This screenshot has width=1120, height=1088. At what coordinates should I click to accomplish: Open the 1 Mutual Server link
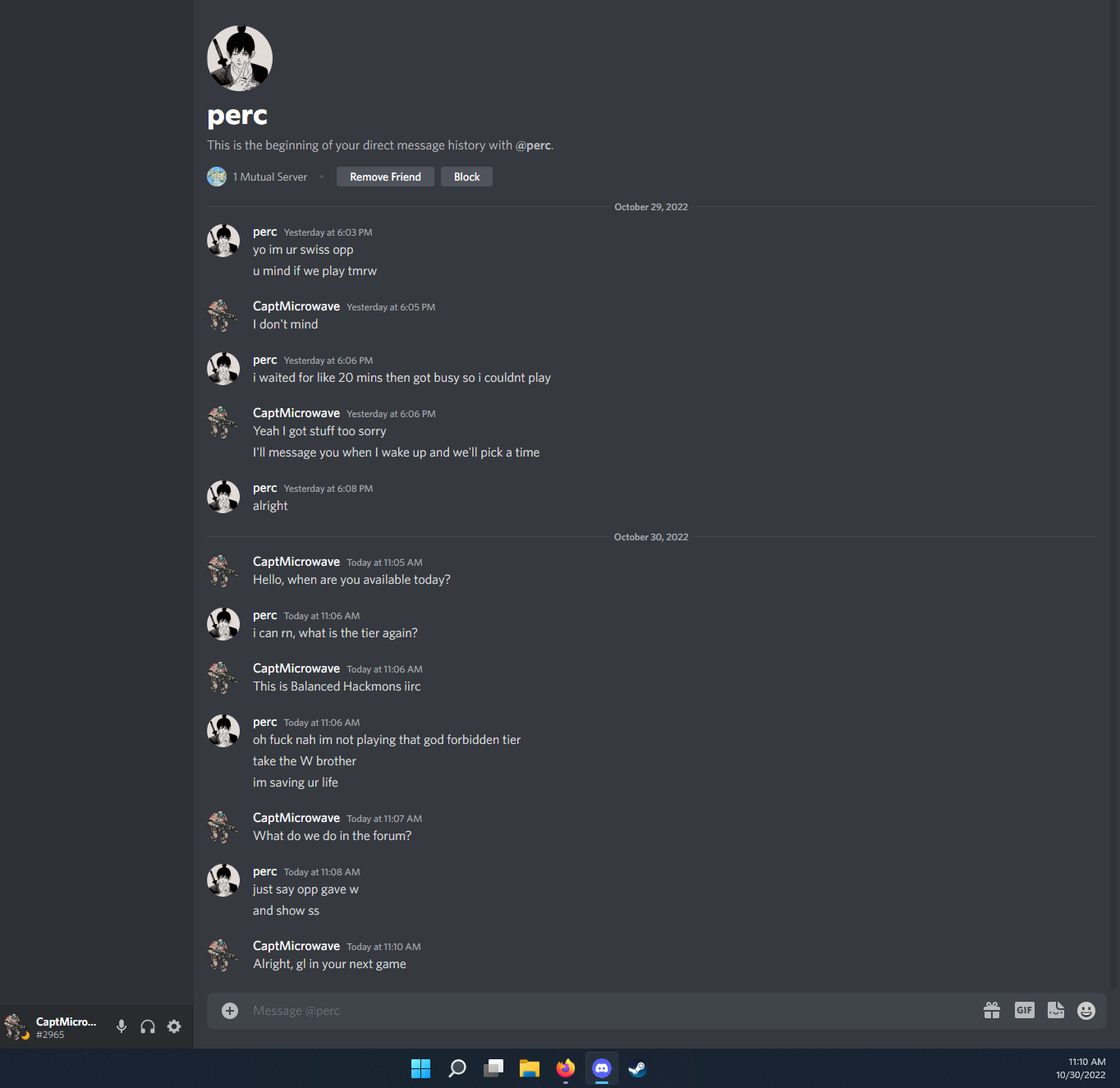[x=270, y=177]
